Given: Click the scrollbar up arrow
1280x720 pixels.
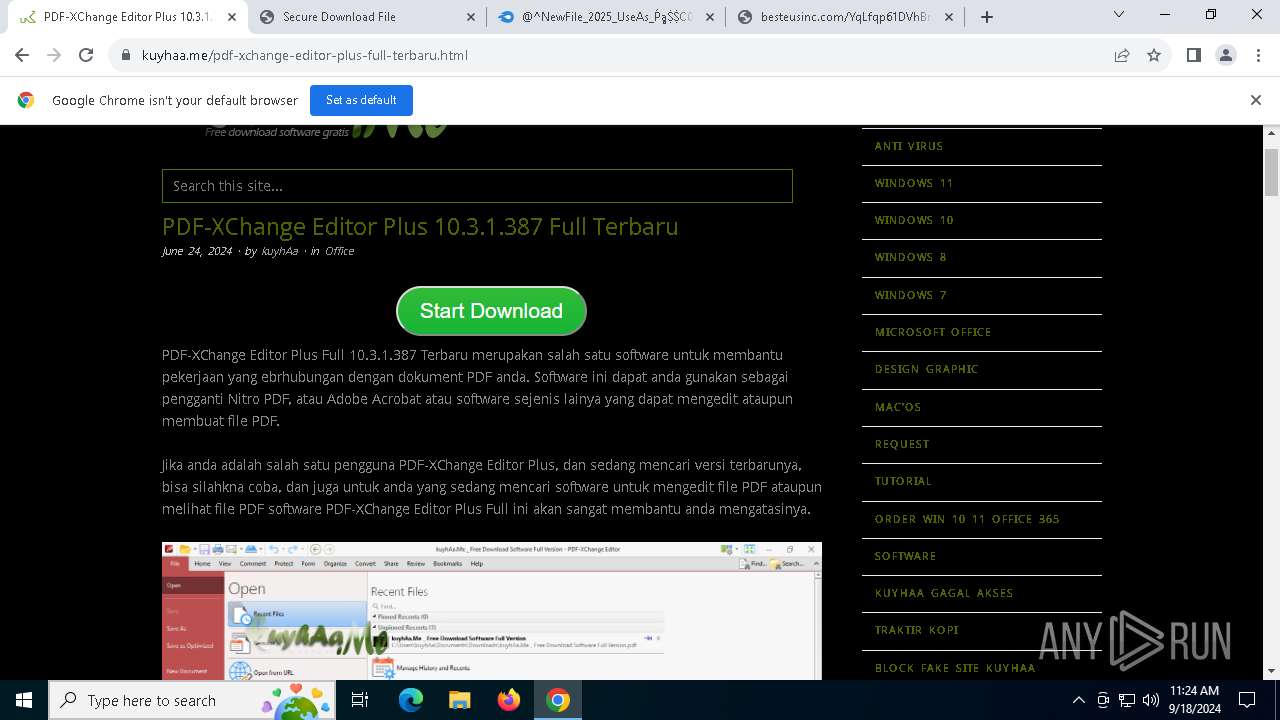Looking at the screenshot, I should tap(1272, 132).
